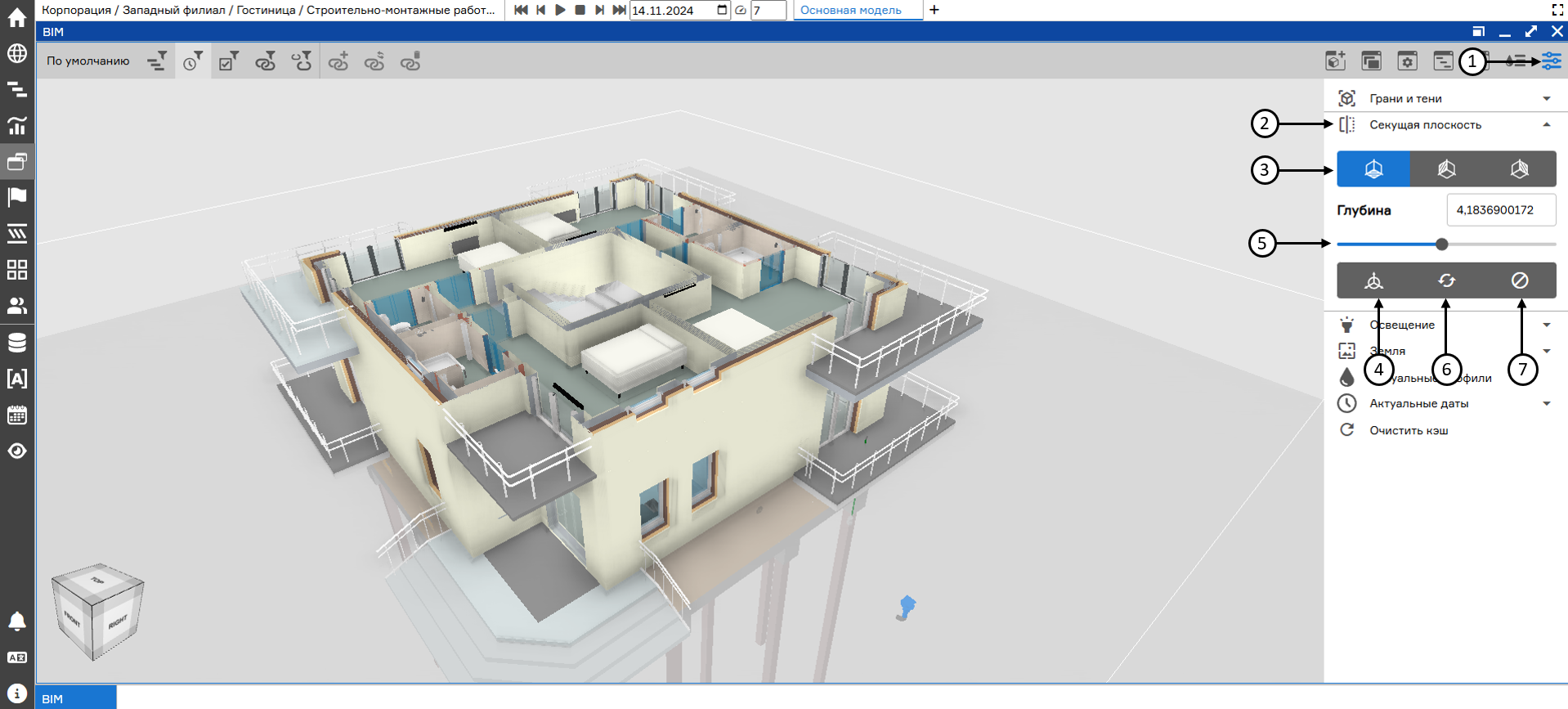Click the update links icon with arrows
Screen dimensions: 1568x709
(374, 61)
